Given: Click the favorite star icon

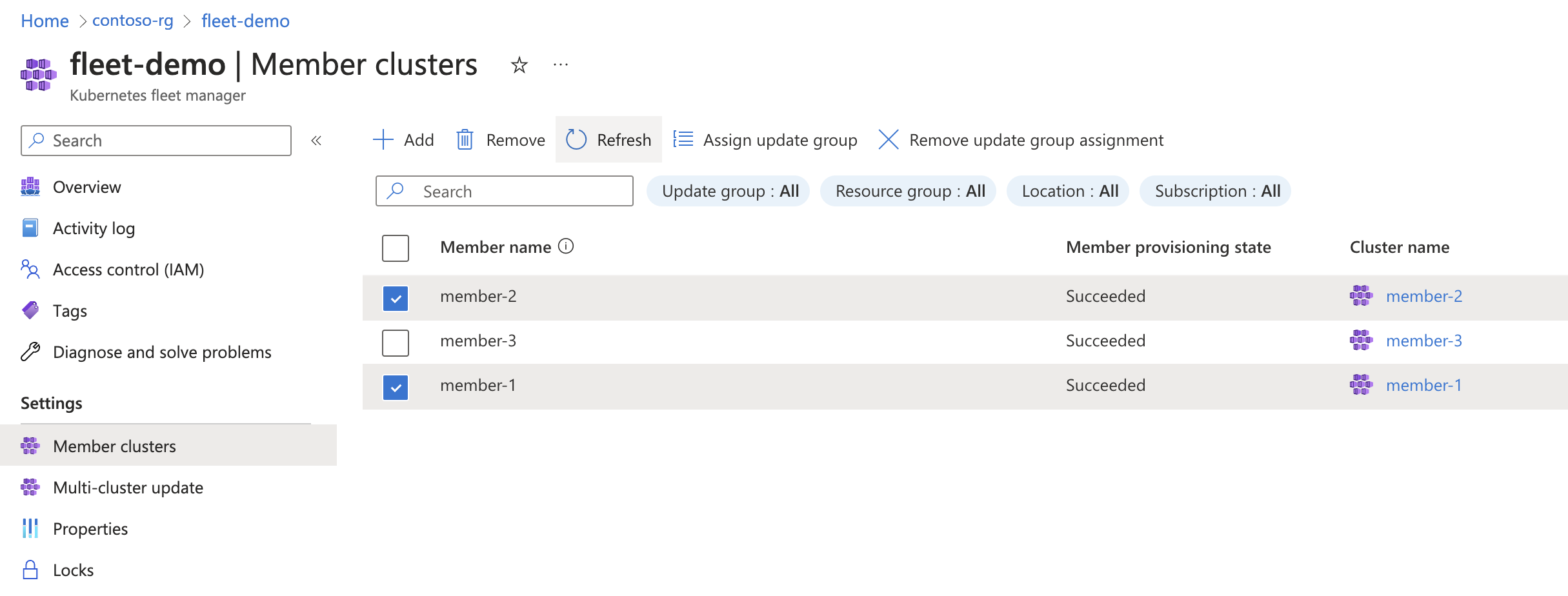Looking at the screenshot, I should coord(519,65).
